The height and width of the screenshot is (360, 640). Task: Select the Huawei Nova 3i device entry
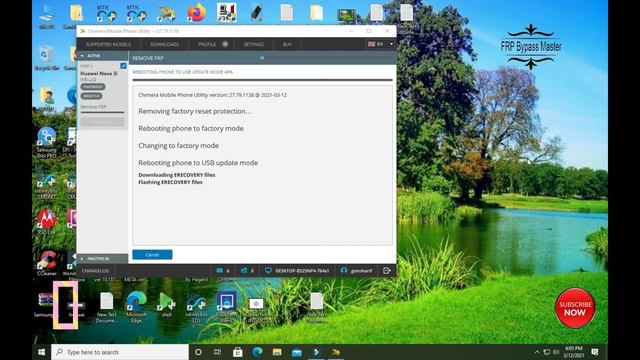coord(99,73)
